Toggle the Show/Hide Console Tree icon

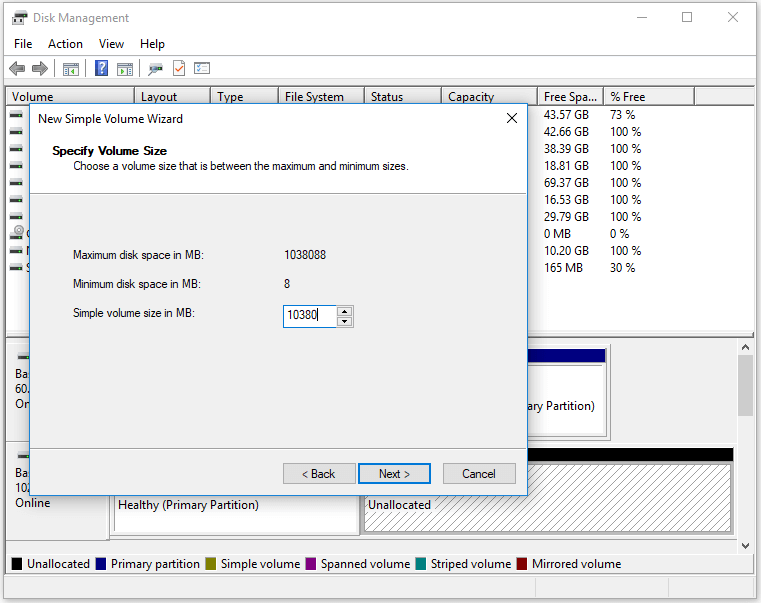(x=71, y=69)
